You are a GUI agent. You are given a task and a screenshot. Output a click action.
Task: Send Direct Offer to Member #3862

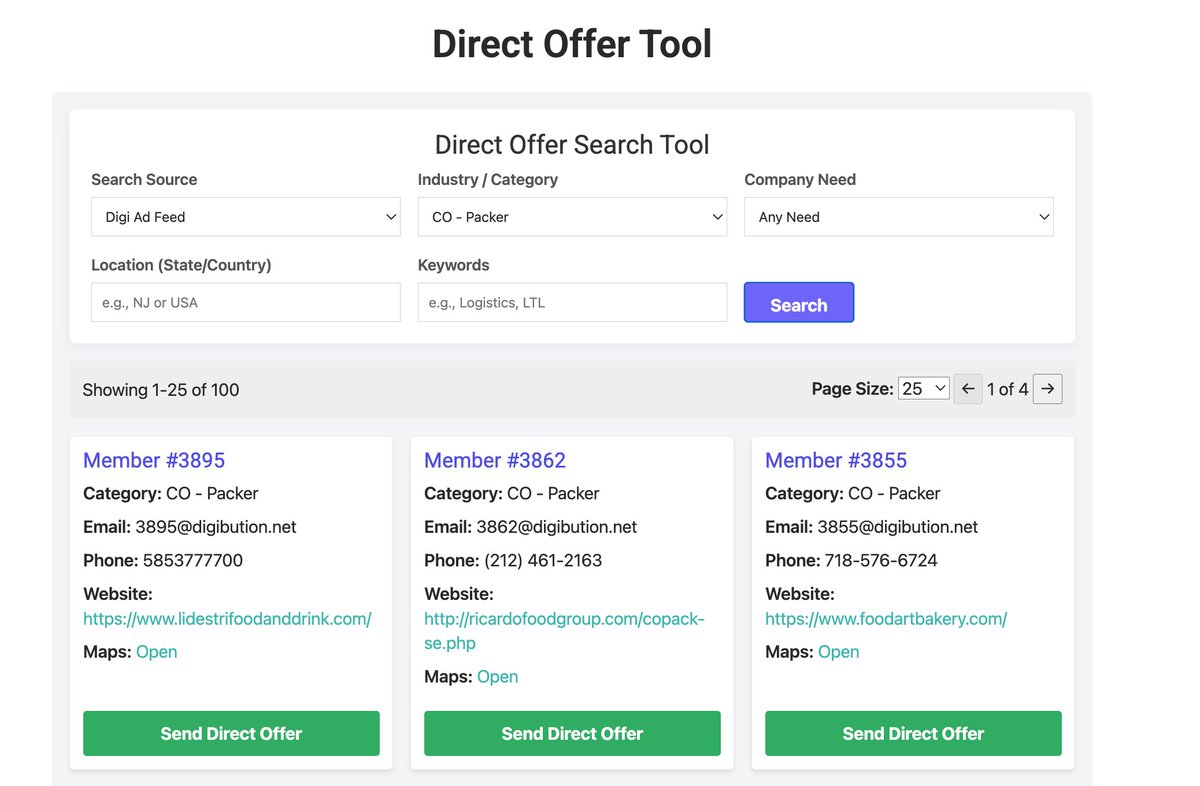point(572,733)
